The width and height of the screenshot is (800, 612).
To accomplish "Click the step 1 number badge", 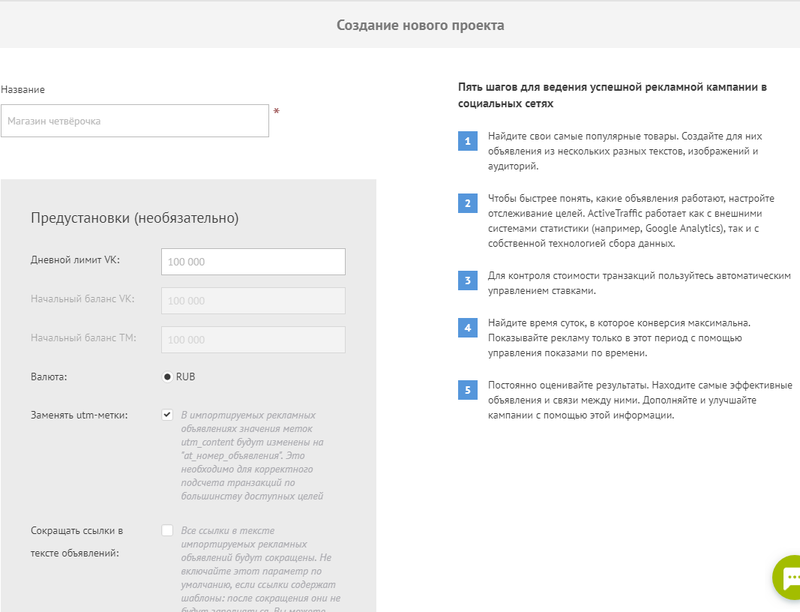I will click(466, 141).
